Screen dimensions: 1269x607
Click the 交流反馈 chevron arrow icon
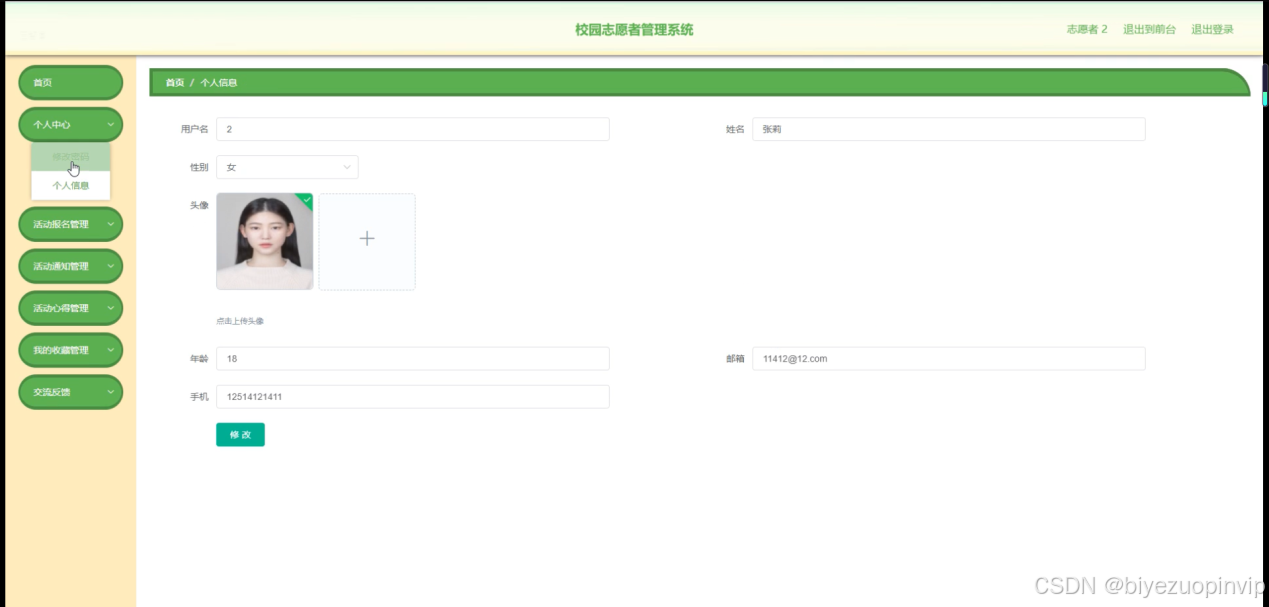[x=110, y=393]
